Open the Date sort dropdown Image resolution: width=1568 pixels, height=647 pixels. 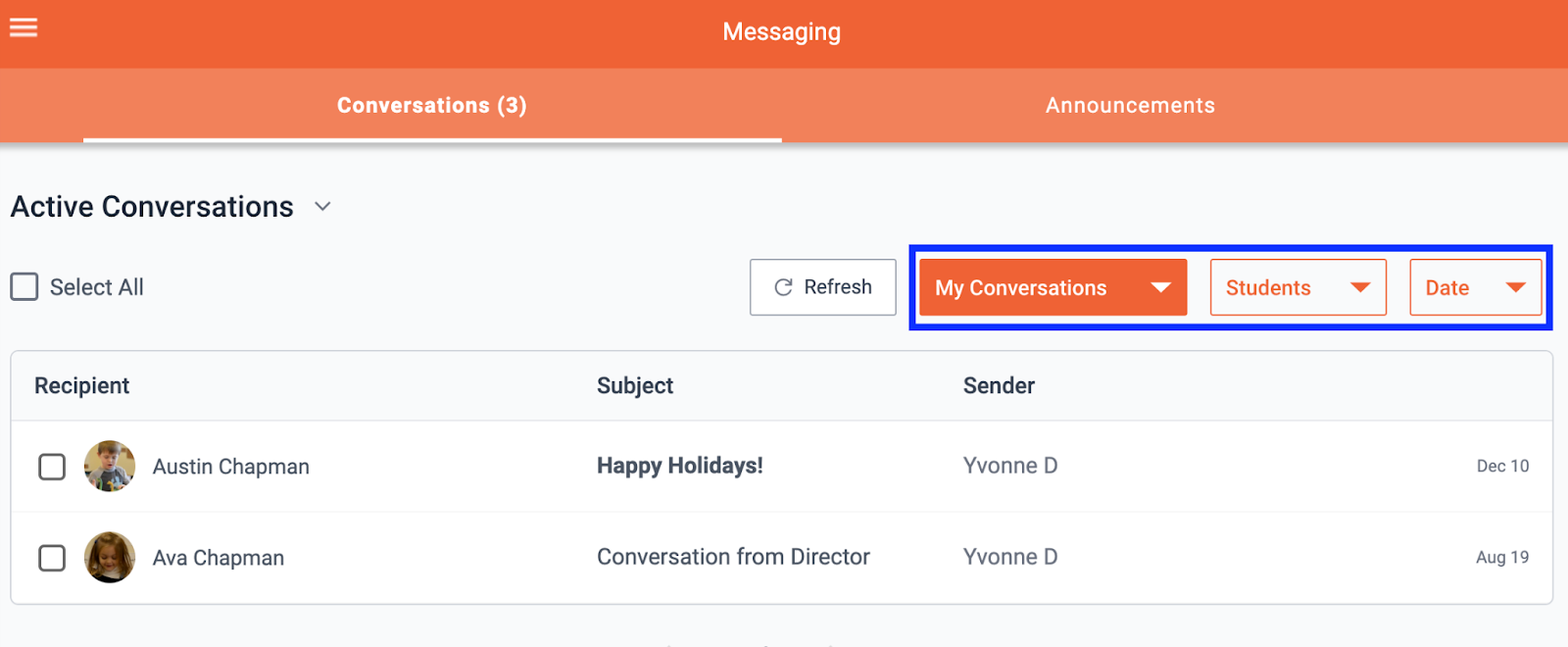pyautogui.click(x=1475, y=288)
